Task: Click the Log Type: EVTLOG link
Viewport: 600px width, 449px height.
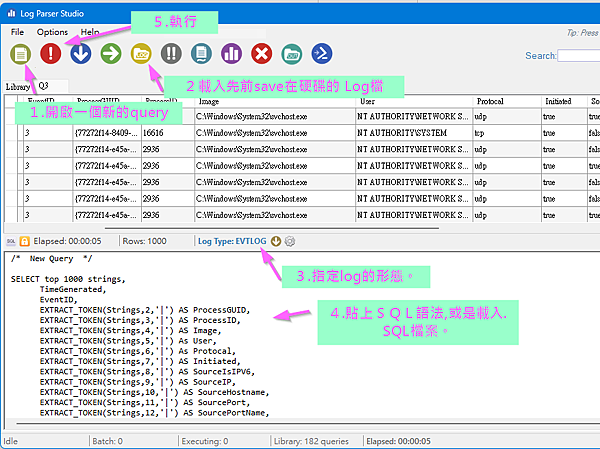Action: tap(232, 241)
